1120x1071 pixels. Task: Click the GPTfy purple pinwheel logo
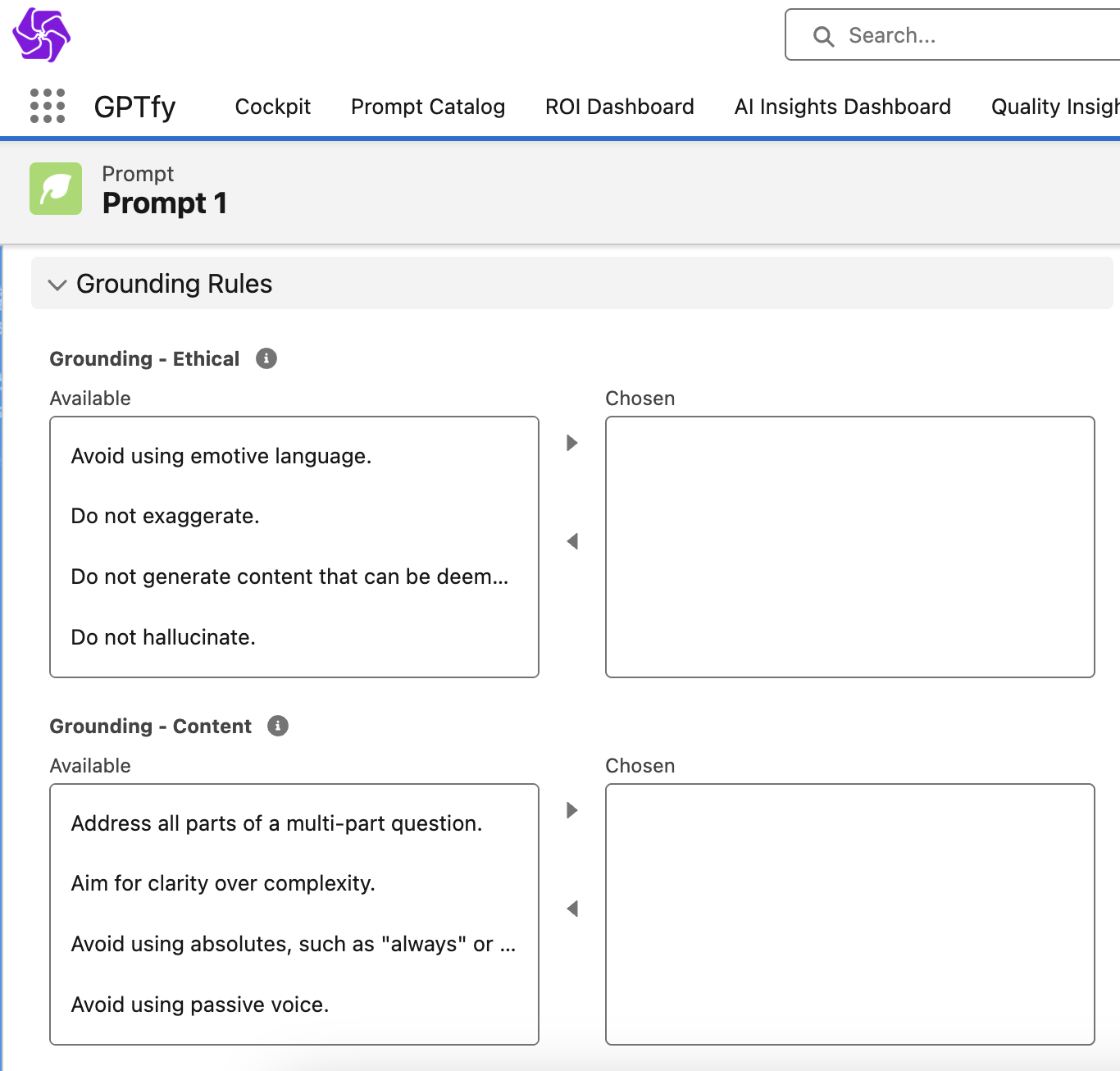[x=41, y=35]
